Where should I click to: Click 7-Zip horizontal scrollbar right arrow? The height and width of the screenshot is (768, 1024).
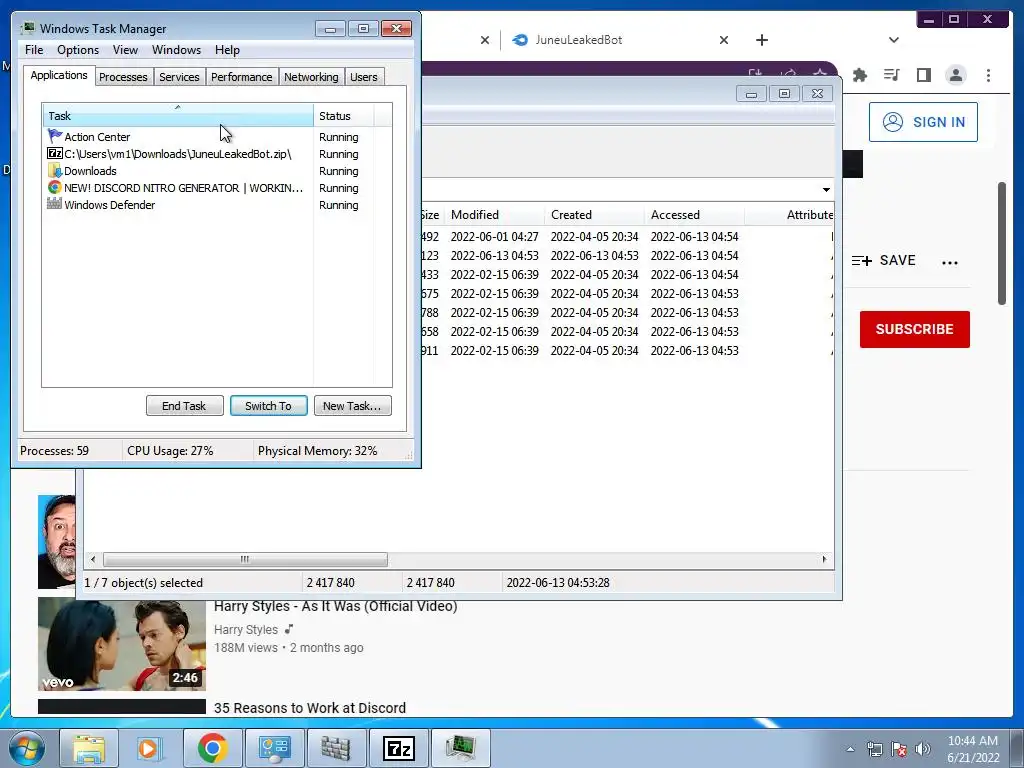pos(824,560)
